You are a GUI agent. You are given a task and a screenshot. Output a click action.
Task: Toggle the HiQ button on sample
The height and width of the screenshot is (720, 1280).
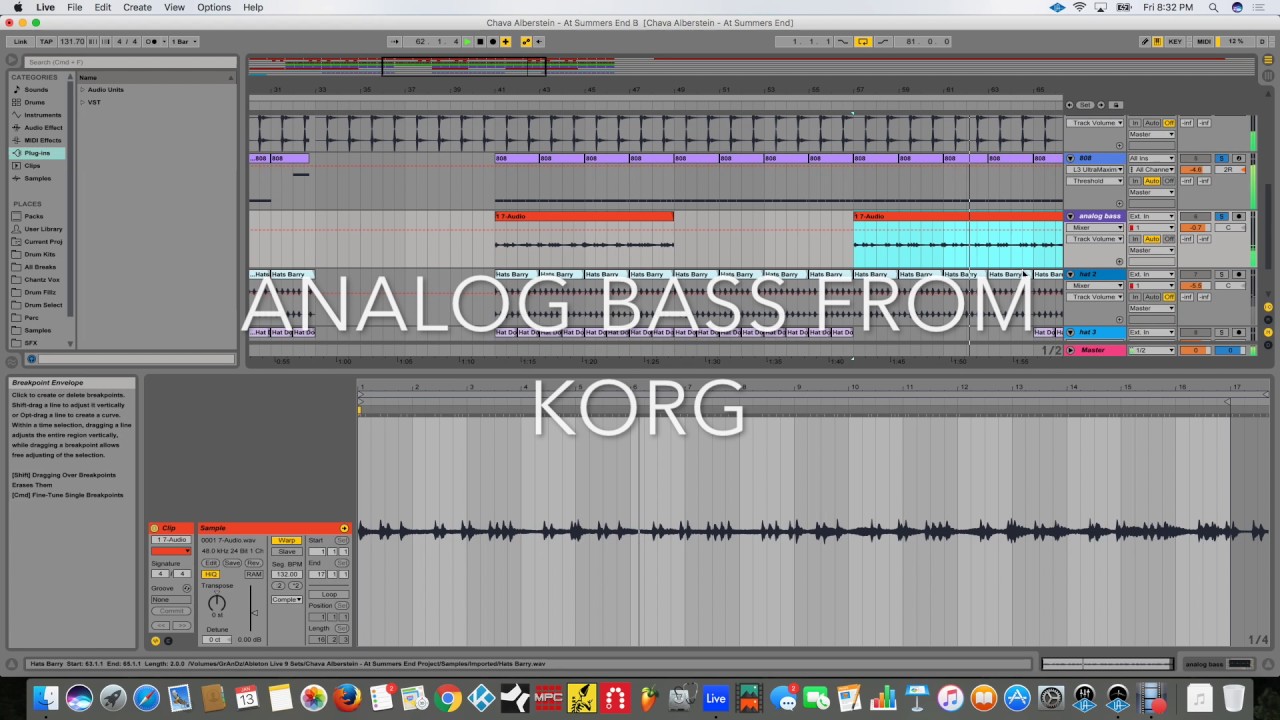pos(210,574)
